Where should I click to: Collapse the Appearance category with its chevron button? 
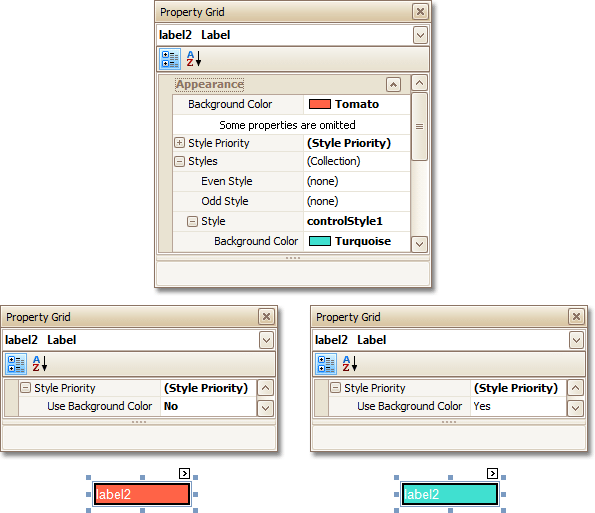[x=394, y=84]
